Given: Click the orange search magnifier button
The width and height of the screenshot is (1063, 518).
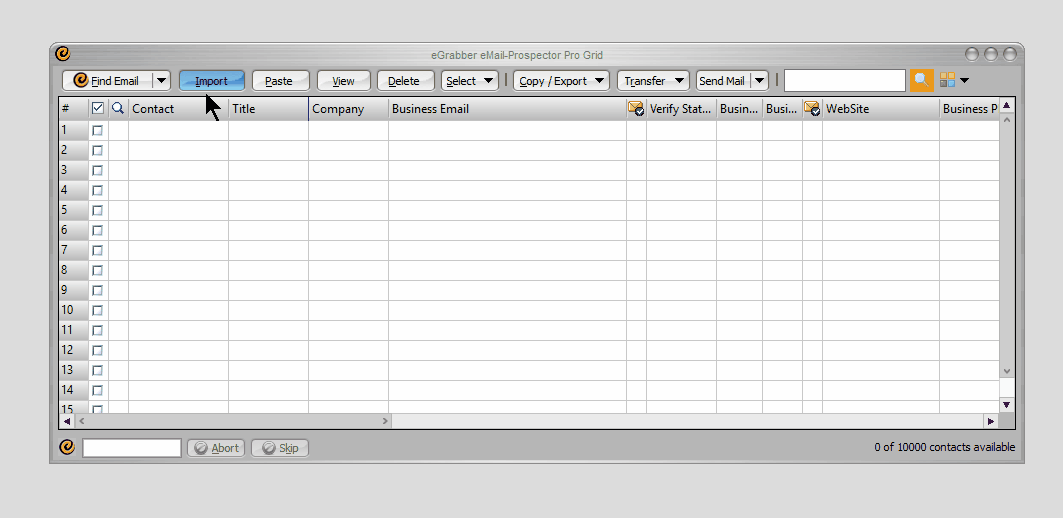Looking at the screenshot, I should click(x=921, y=81).
